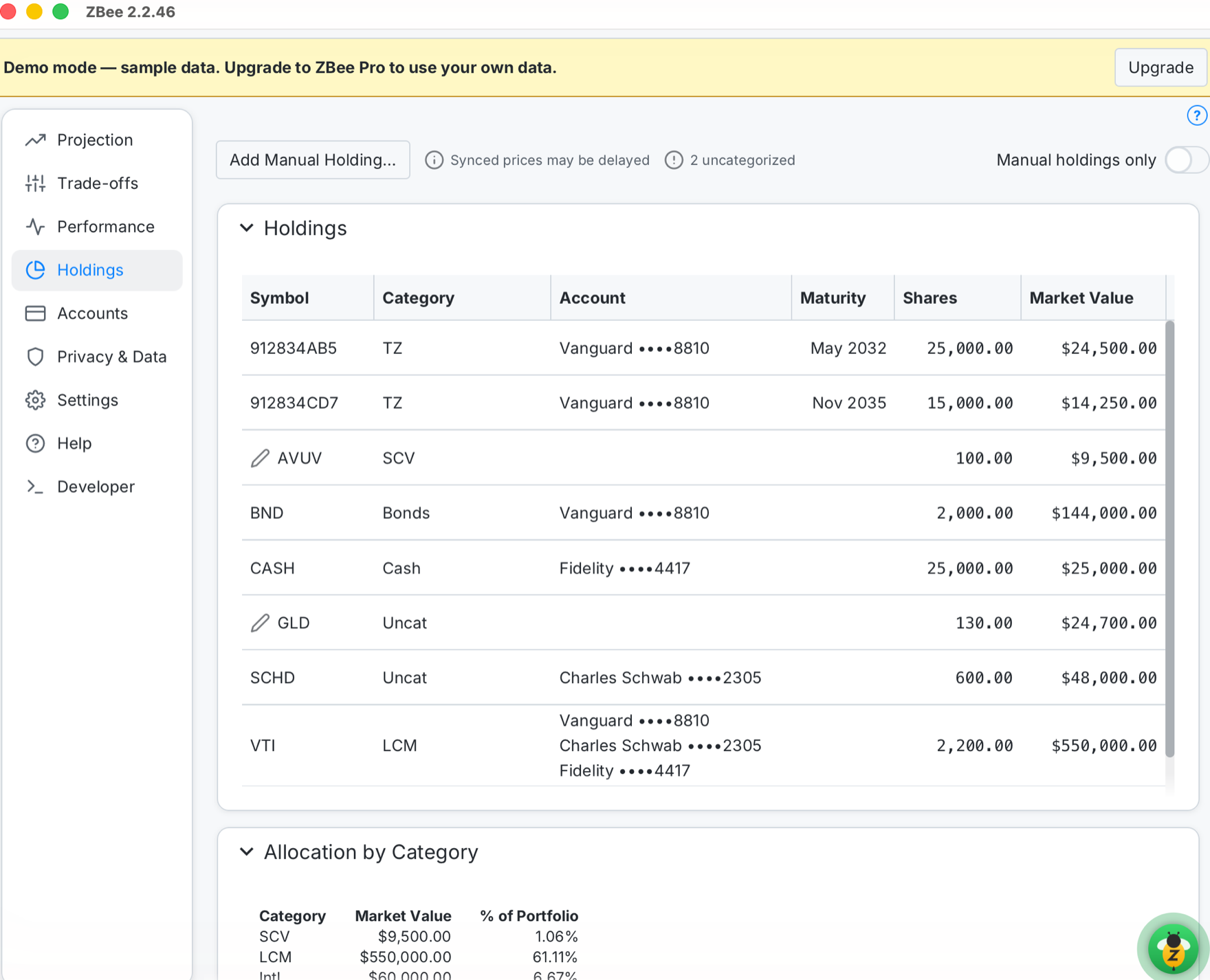Click the CASH symbol cell
Image resolution: width=1210 pixels, height=980 pixels.
click(272, 568)
